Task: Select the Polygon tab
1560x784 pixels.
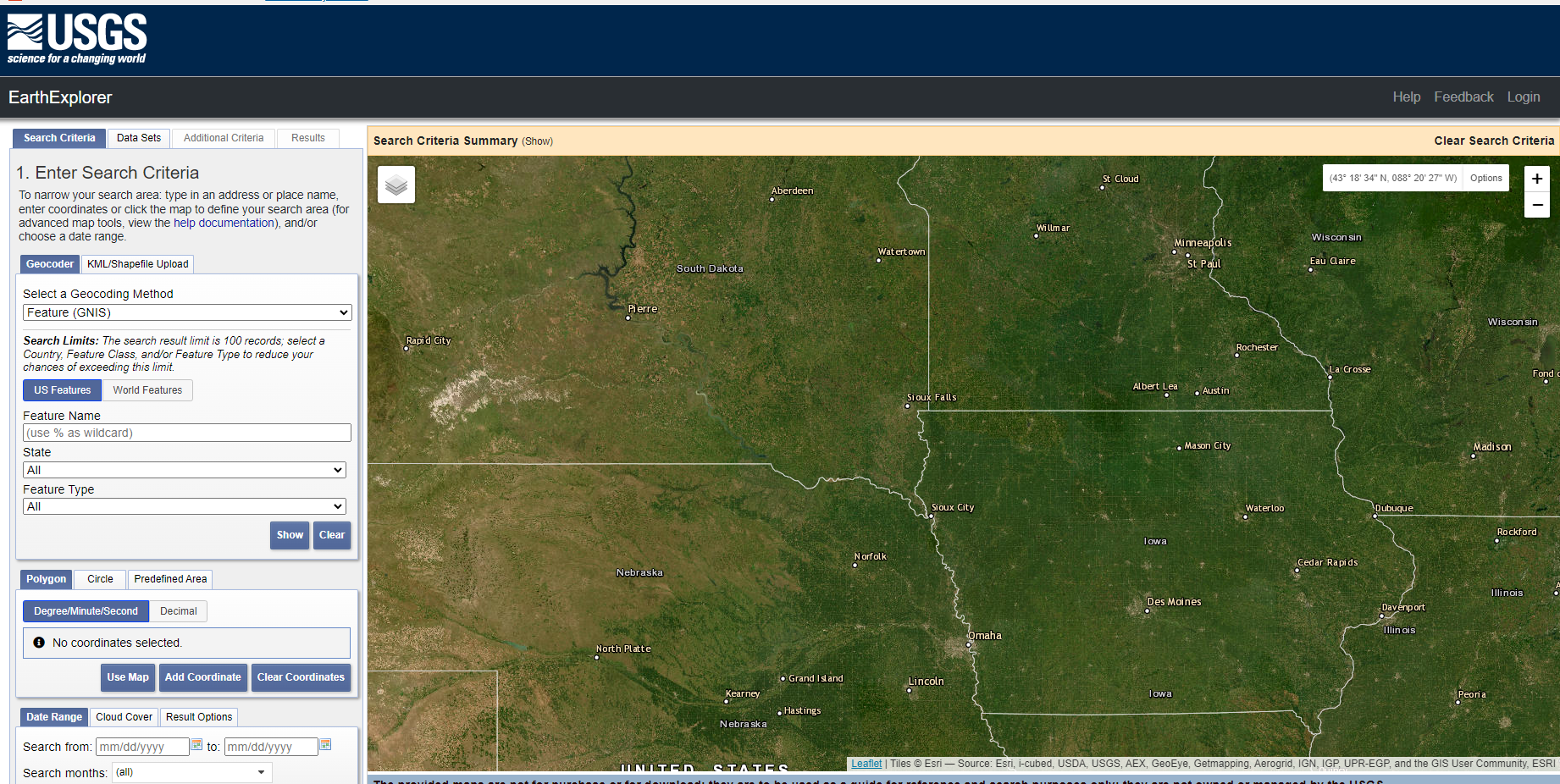Action: click(x=46, y=579)
